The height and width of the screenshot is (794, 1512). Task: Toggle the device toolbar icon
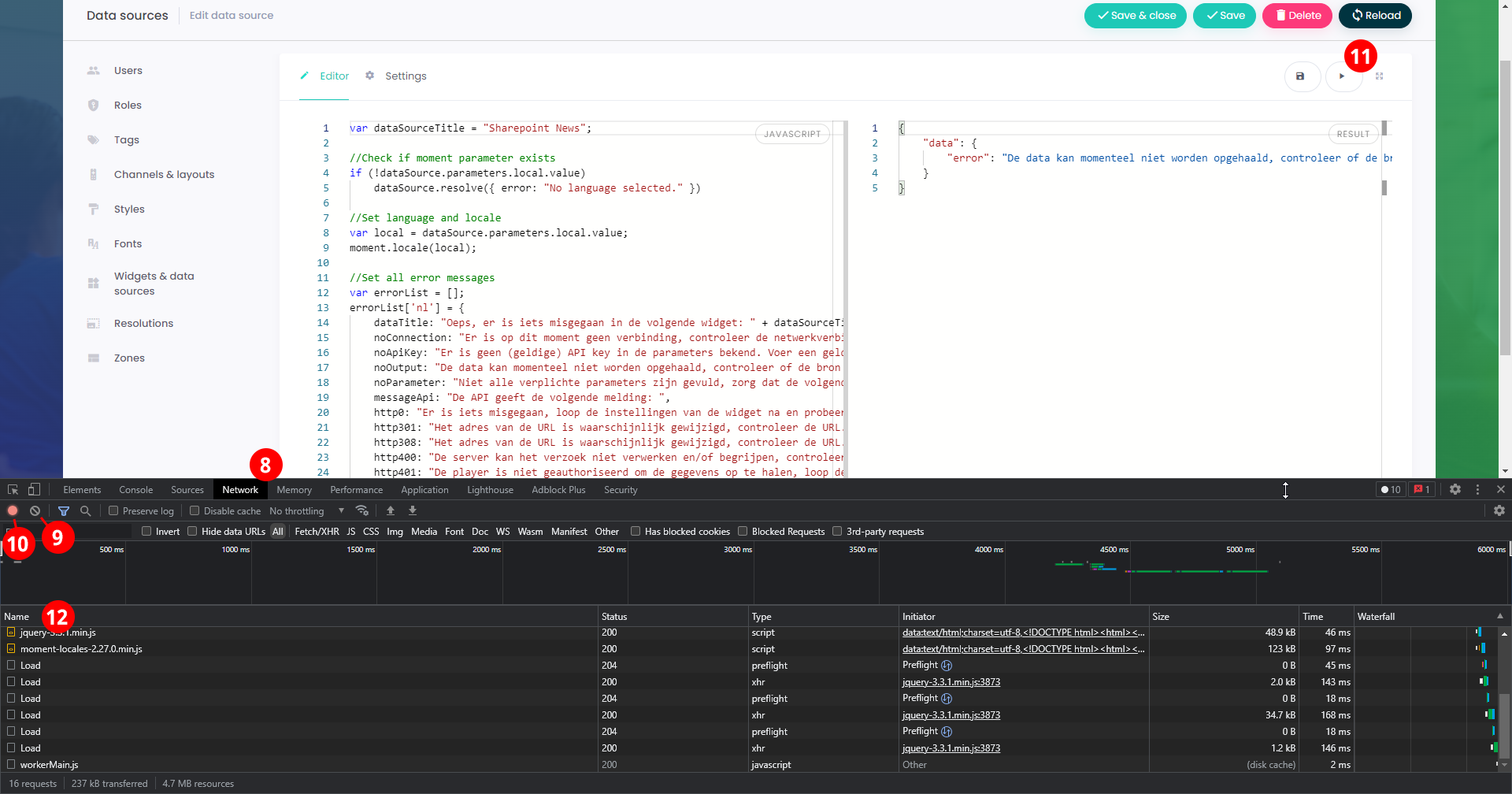point(34,490)
